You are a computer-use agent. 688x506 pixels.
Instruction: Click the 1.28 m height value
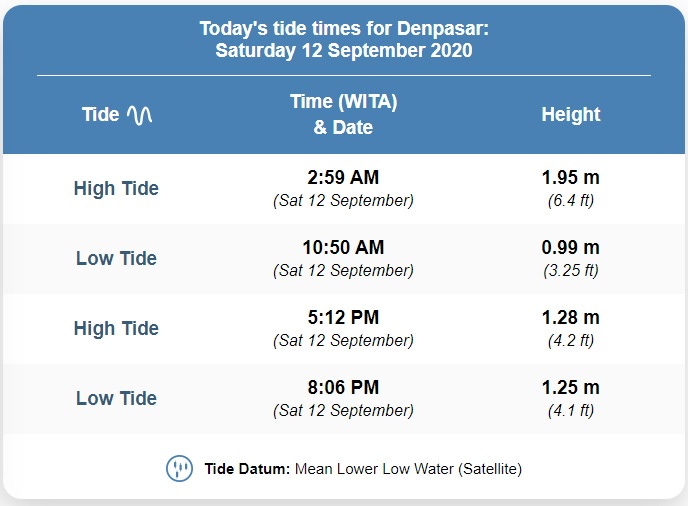tap(570, 317)
